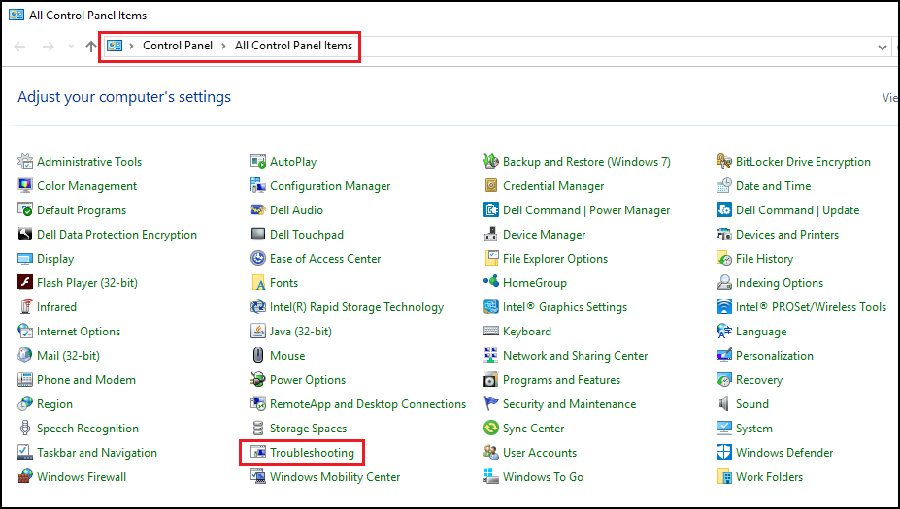Click the Control Panel breadcrumb segment
Screen dimensions: 900x509
point(177,46)
